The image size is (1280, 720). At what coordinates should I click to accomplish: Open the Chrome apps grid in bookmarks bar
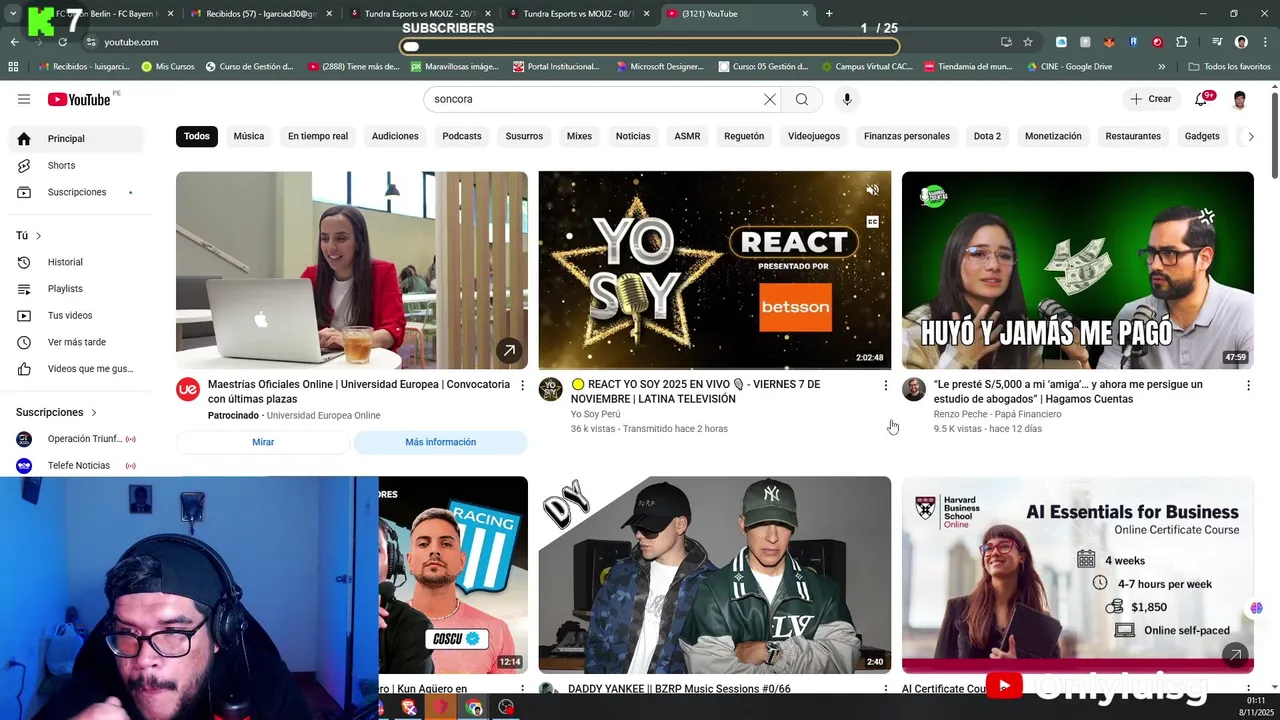point(13,67)
